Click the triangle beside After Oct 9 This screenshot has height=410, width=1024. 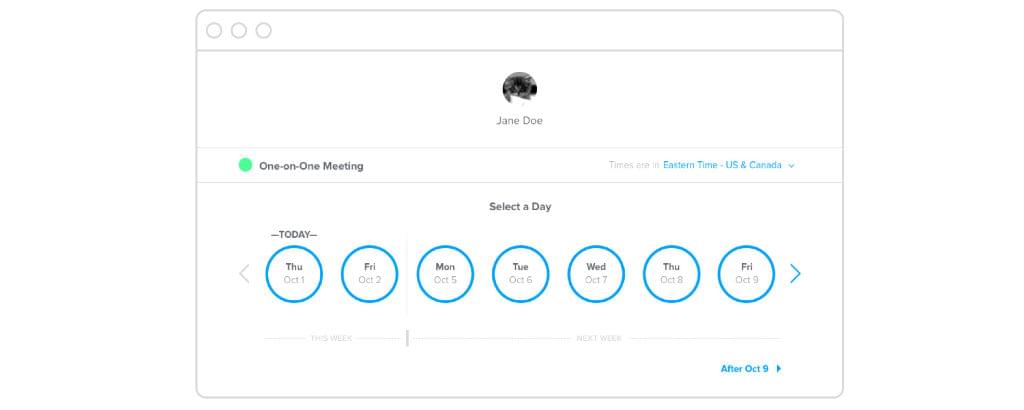click(x=779, y=369)
